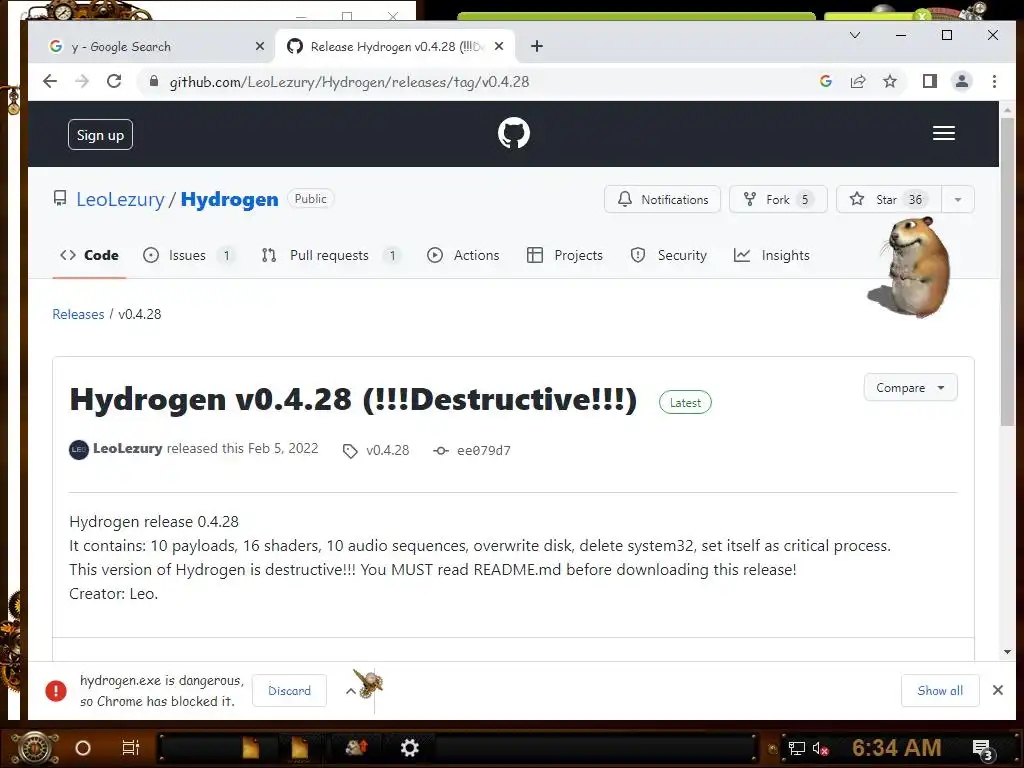Screen dimensions: 1024x768
Task: Click the Chrome tab search chevron
Action: pos(854,35)
